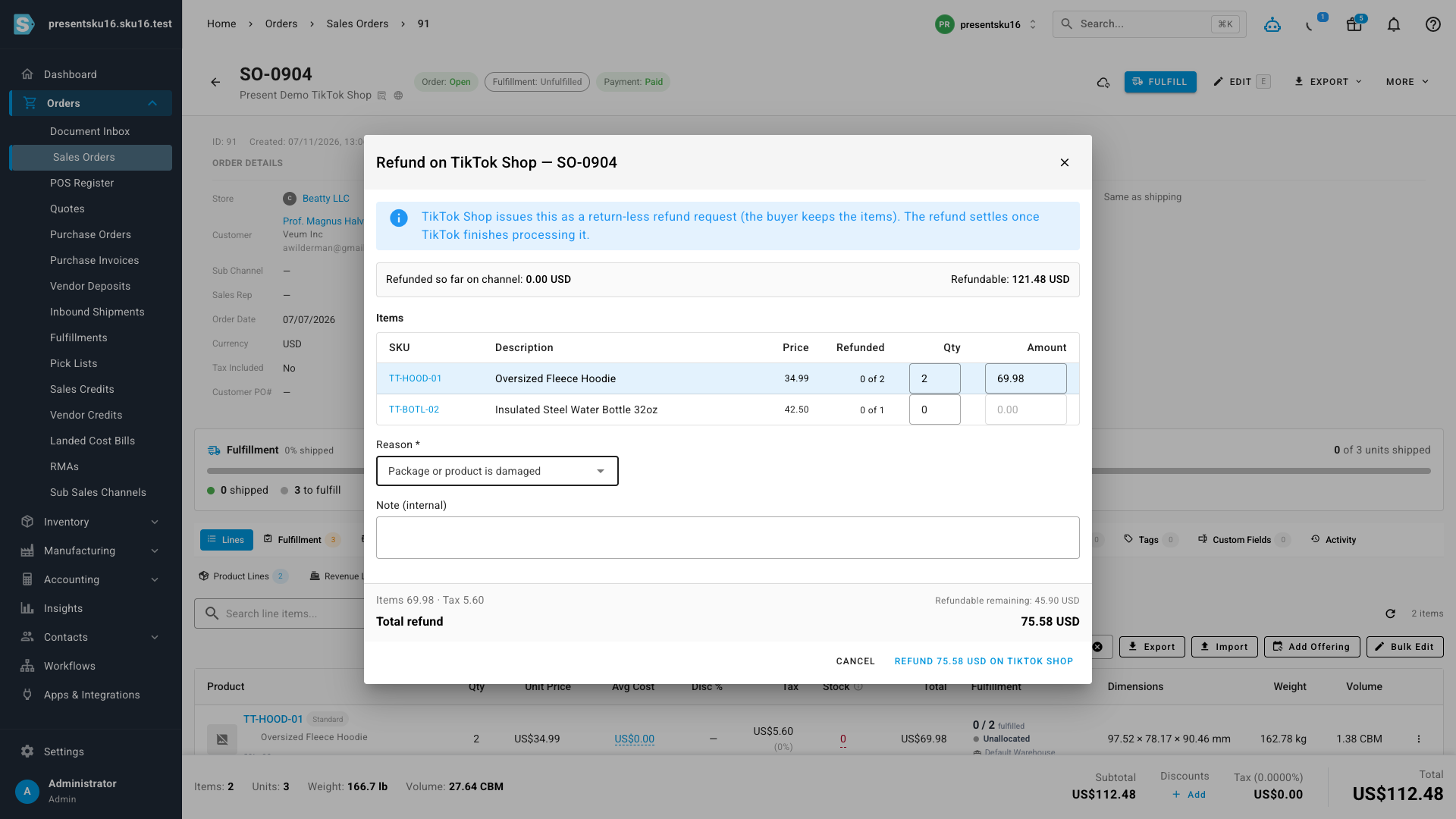Click the Edit button
This screenshot has height=819, width=1456.
pos(1241,82)
